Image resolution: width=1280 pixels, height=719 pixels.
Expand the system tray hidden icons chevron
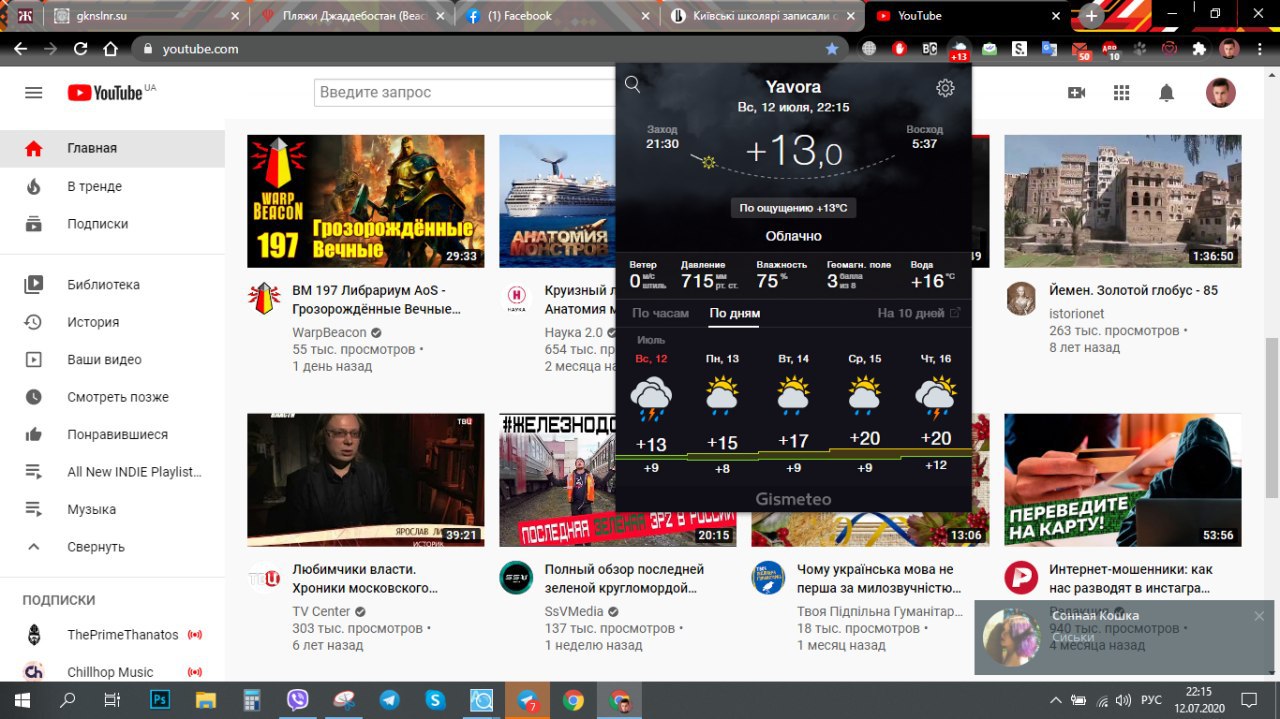1055,699
